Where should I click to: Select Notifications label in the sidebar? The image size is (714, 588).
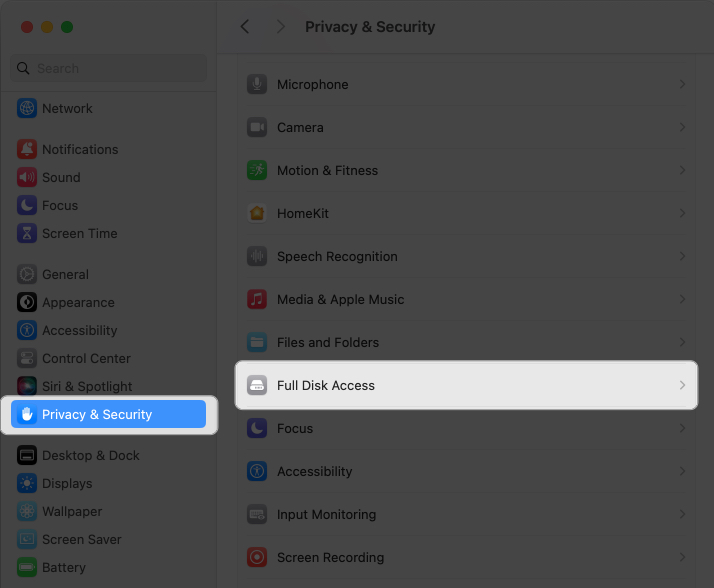coord(80,149)
